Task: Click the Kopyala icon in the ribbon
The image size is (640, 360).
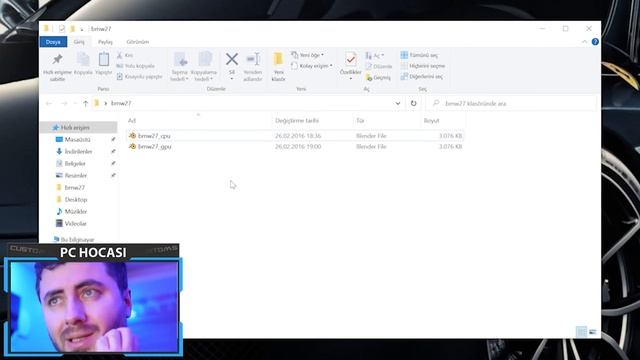Action: click(83, 60)
